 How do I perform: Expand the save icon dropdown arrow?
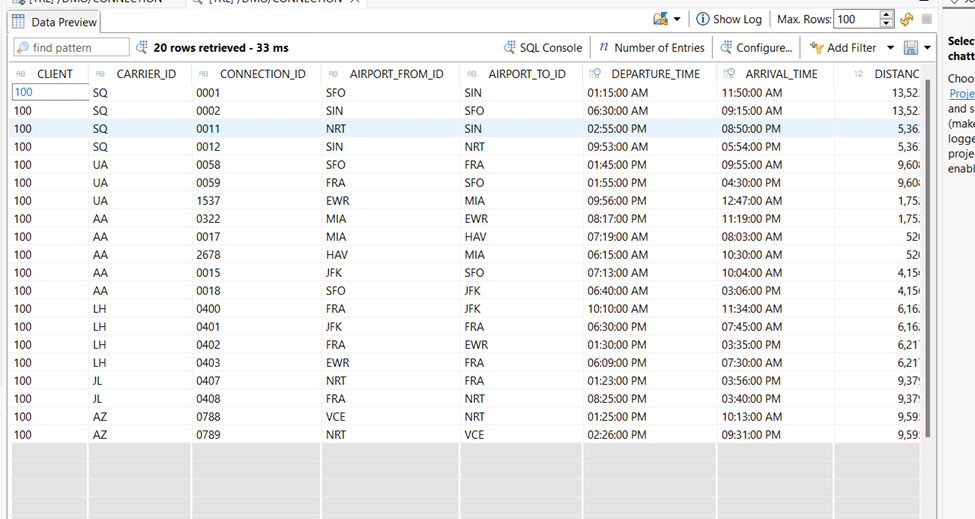coord(927,47)
